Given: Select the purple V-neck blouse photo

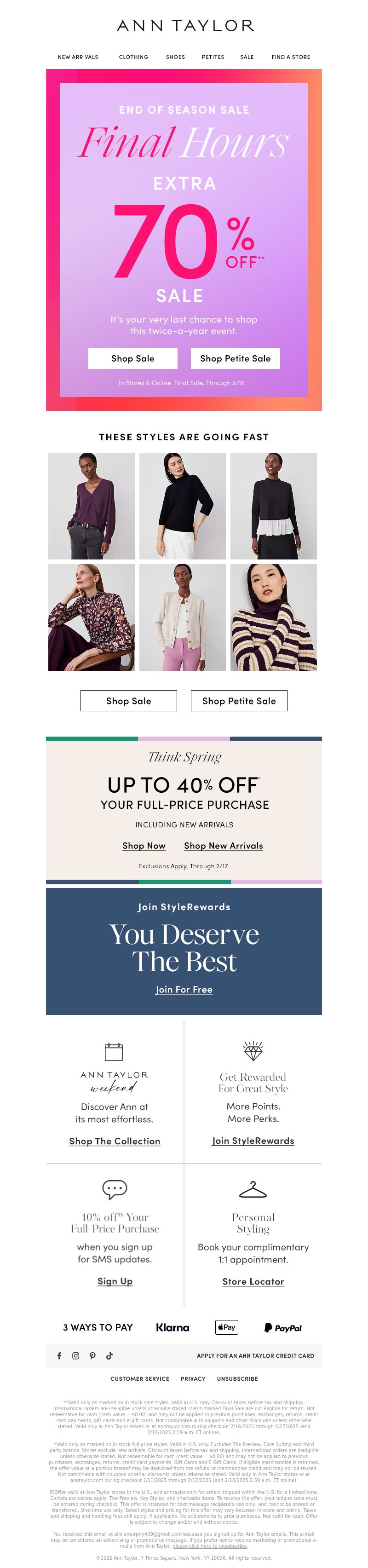Looking at the screenshot, I should tap(92, 506).
